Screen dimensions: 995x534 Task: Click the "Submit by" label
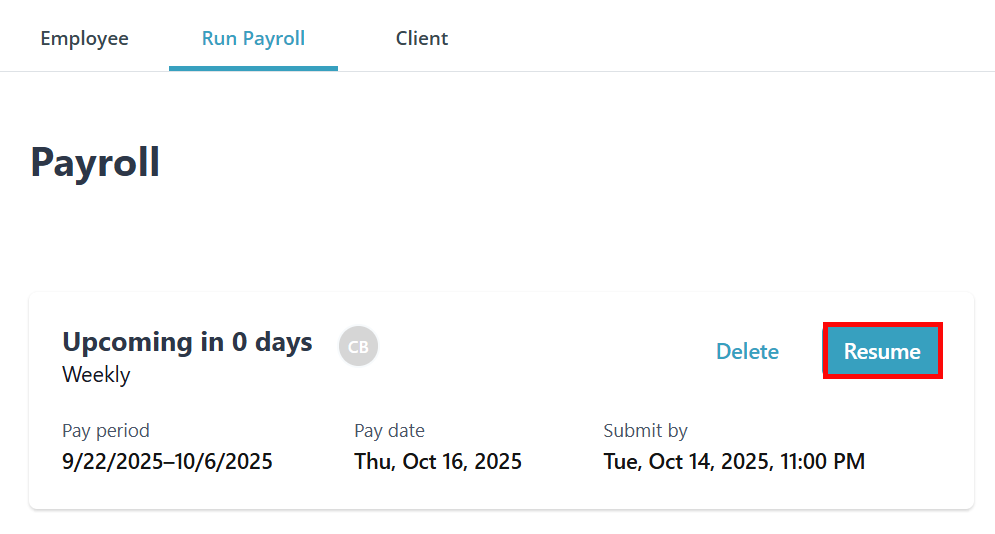(x=645, y=431)
